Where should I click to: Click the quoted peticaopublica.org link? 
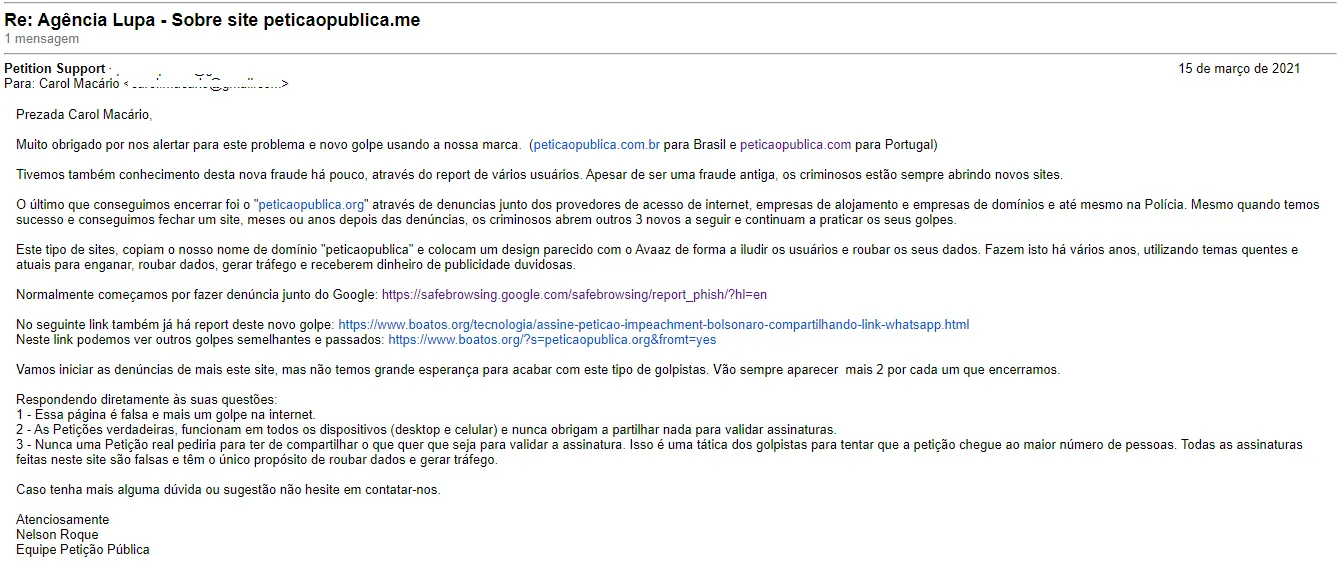point(312,205)
